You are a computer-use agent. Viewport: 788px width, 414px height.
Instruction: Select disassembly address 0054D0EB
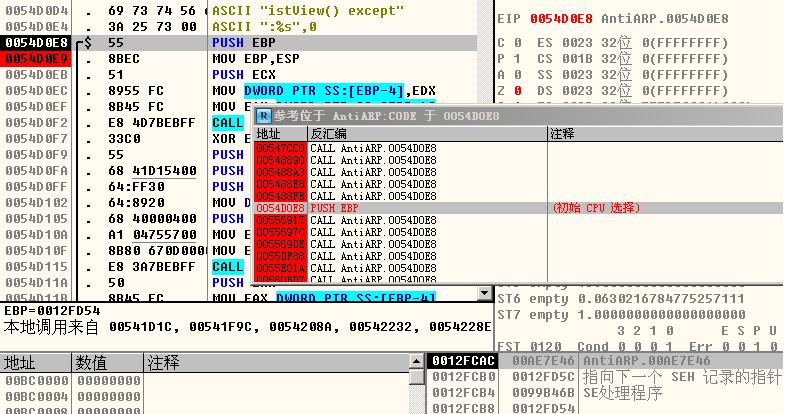pos(36,75)
